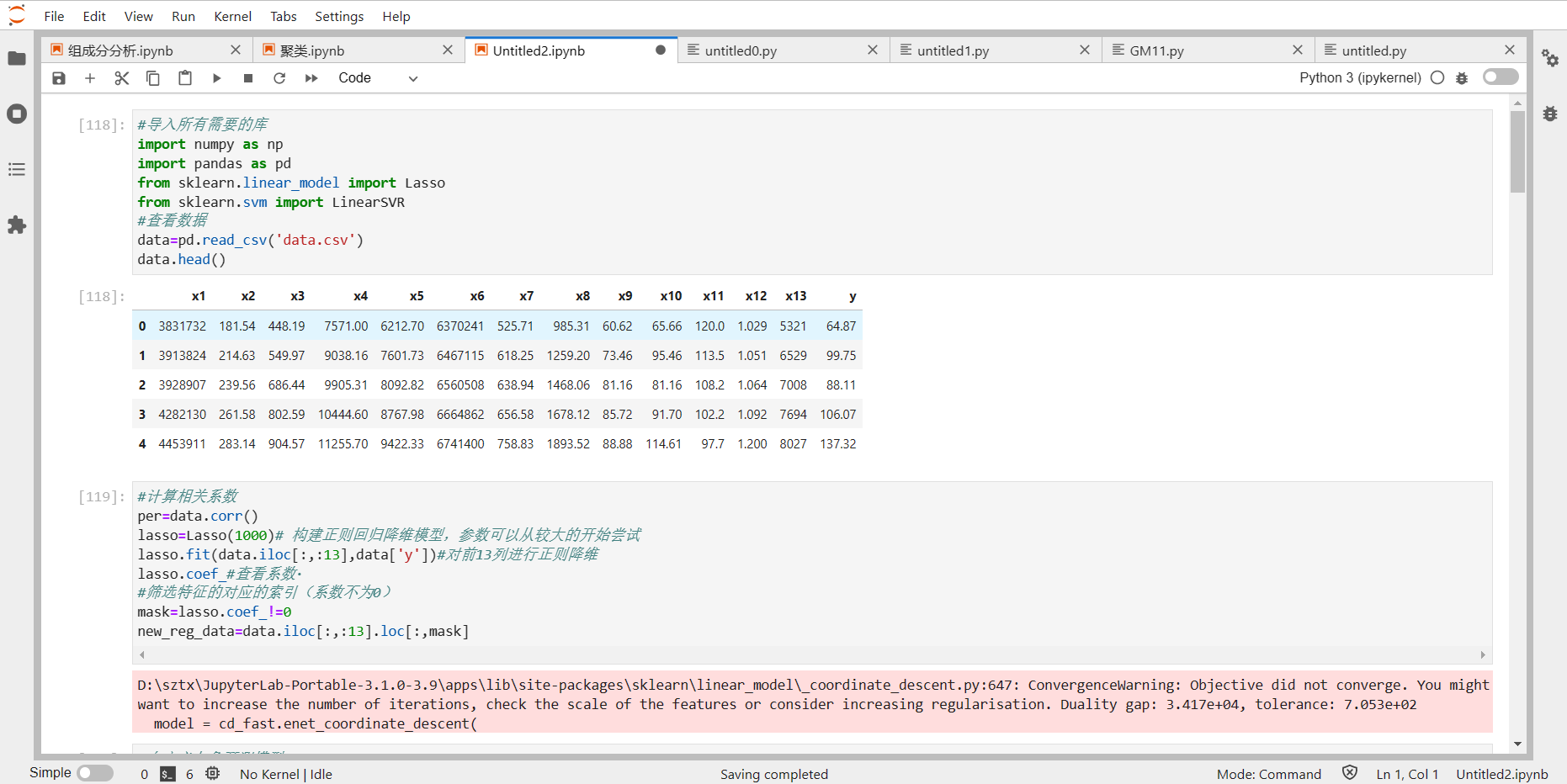Show the Table of Contents panel
The width and height of the screenshot is (1567, 784).
(x=17, y=169)
